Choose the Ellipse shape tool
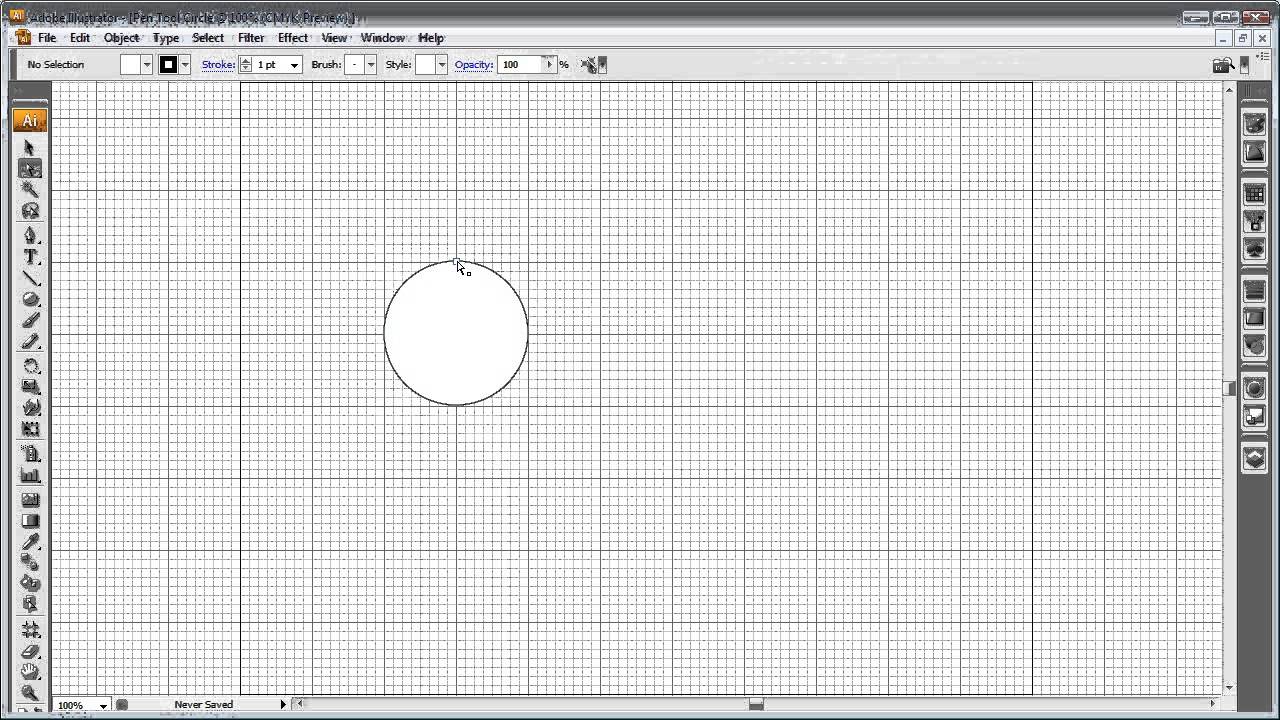The image size is (1280, 720). click(30, 299)
